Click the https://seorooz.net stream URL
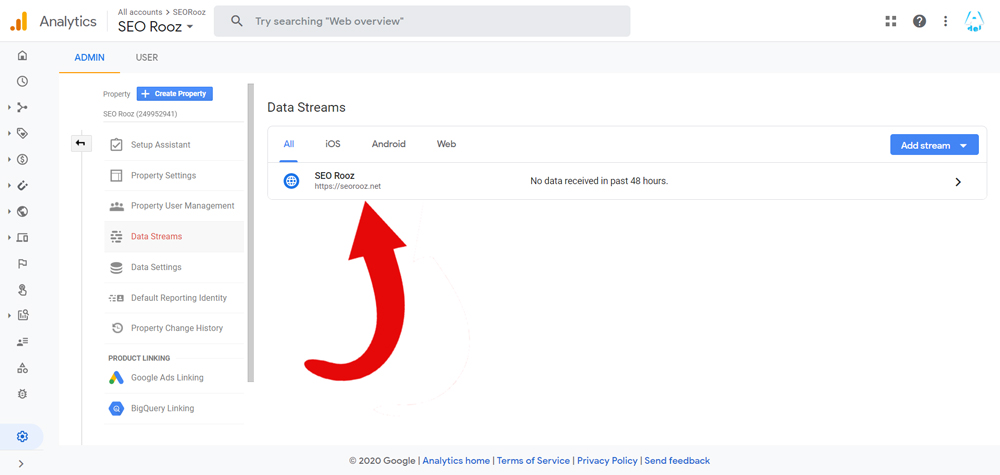This screenshot has width=1000, height=475. [x=348, y=187]
